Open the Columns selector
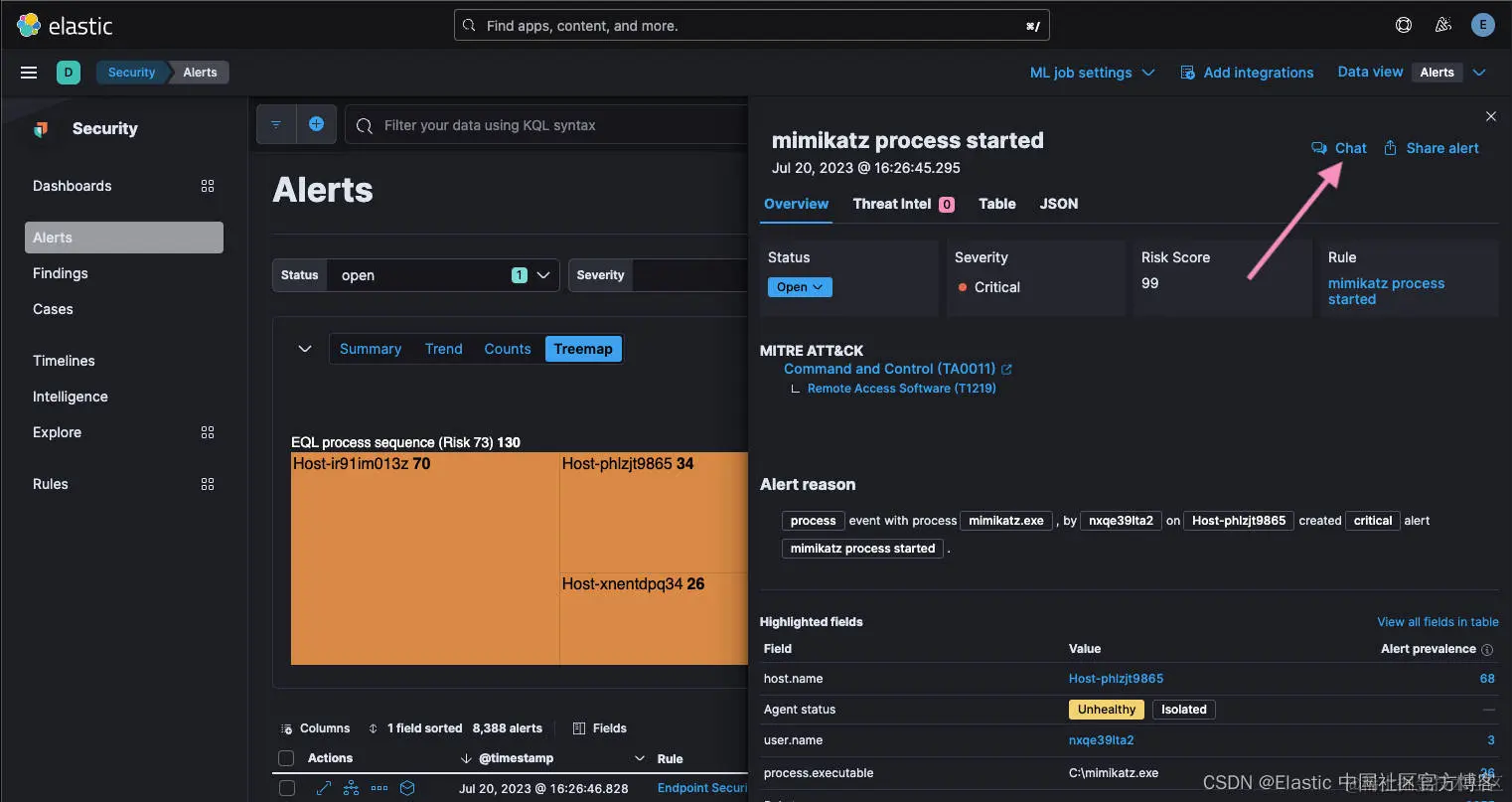Viewport: 1512px width, 802px height. pyautogui.click(x=315, y=728)
